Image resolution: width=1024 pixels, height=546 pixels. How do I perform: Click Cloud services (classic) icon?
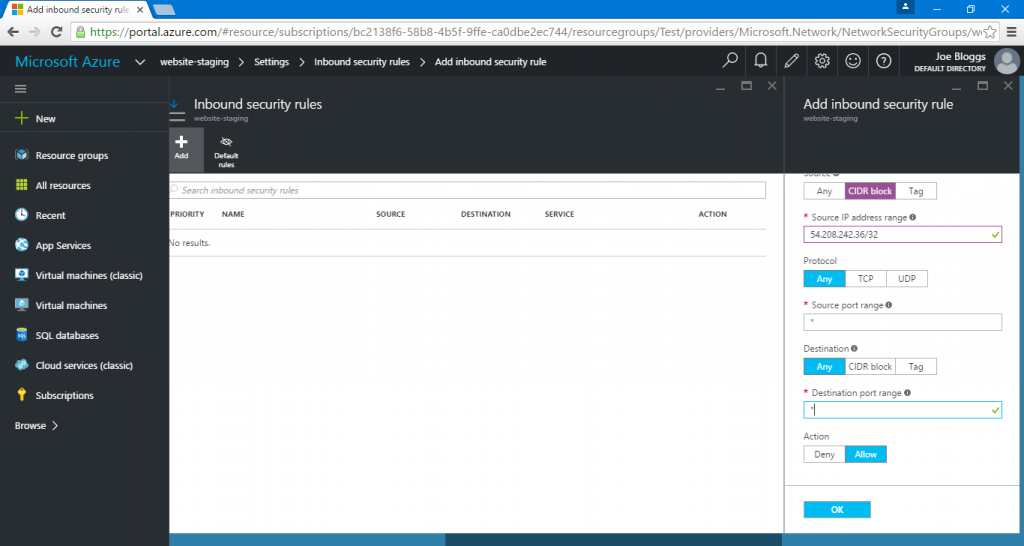point(22,365)
